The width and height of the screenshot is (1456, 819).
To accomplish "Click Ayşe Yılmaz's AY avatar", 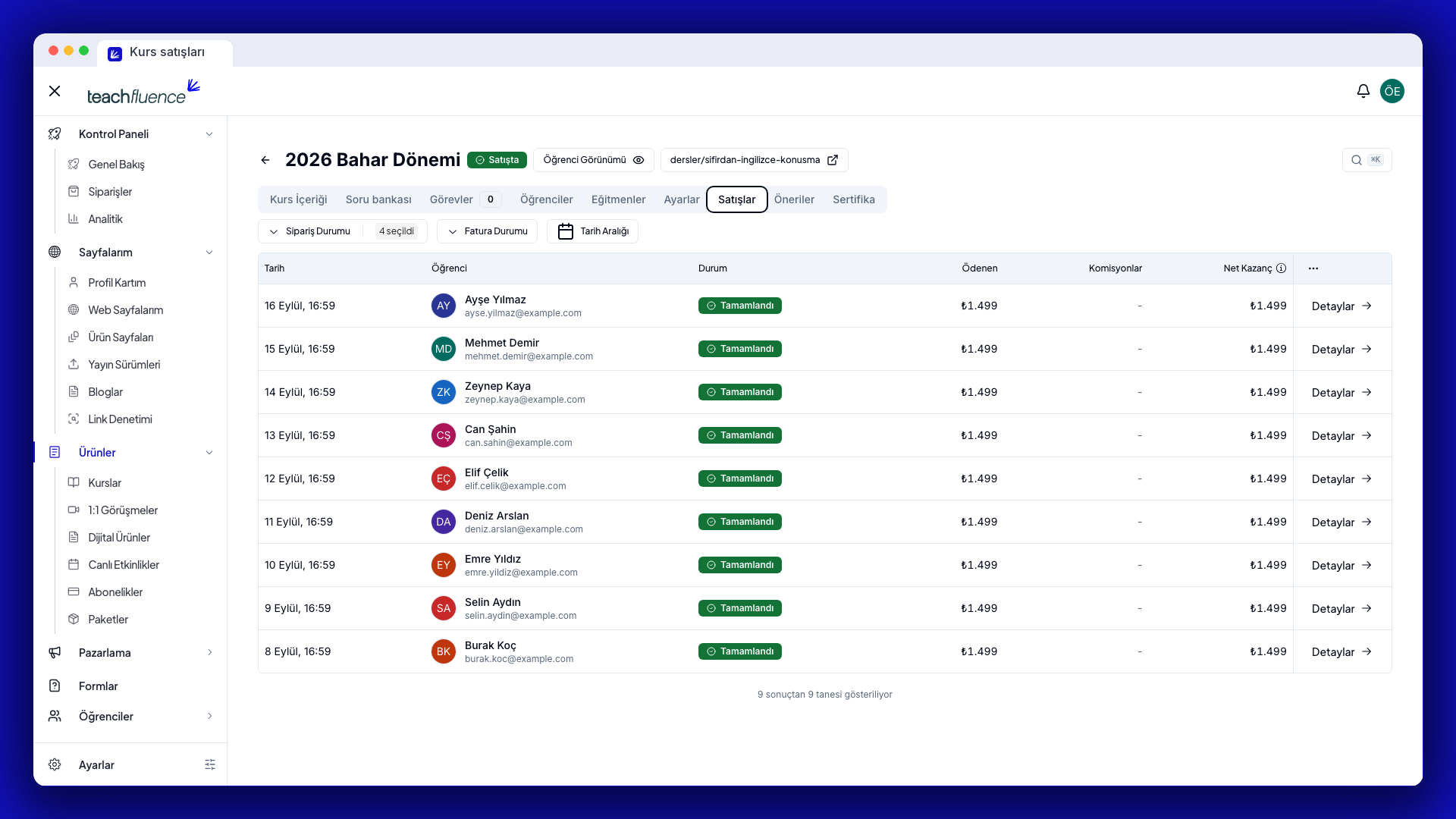I will [444, 306].
